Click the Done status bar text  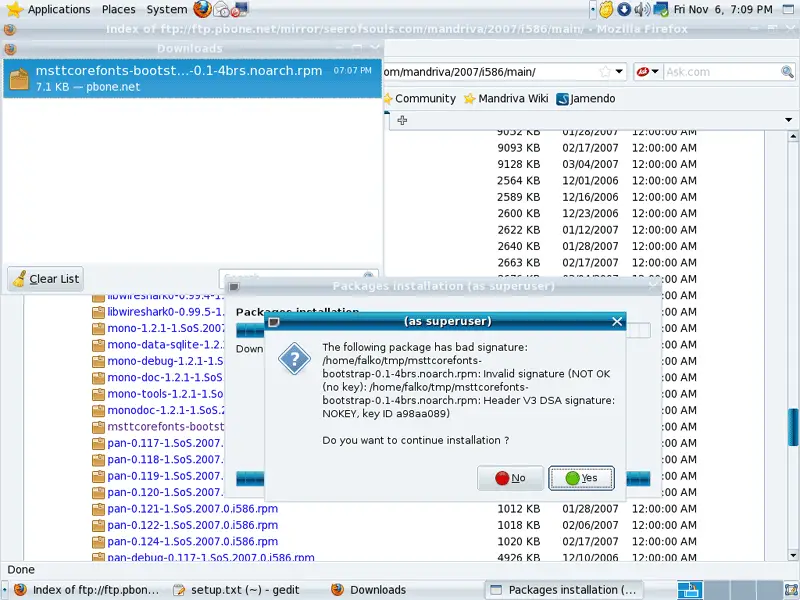pyautogui.click(x=21, y=570)
